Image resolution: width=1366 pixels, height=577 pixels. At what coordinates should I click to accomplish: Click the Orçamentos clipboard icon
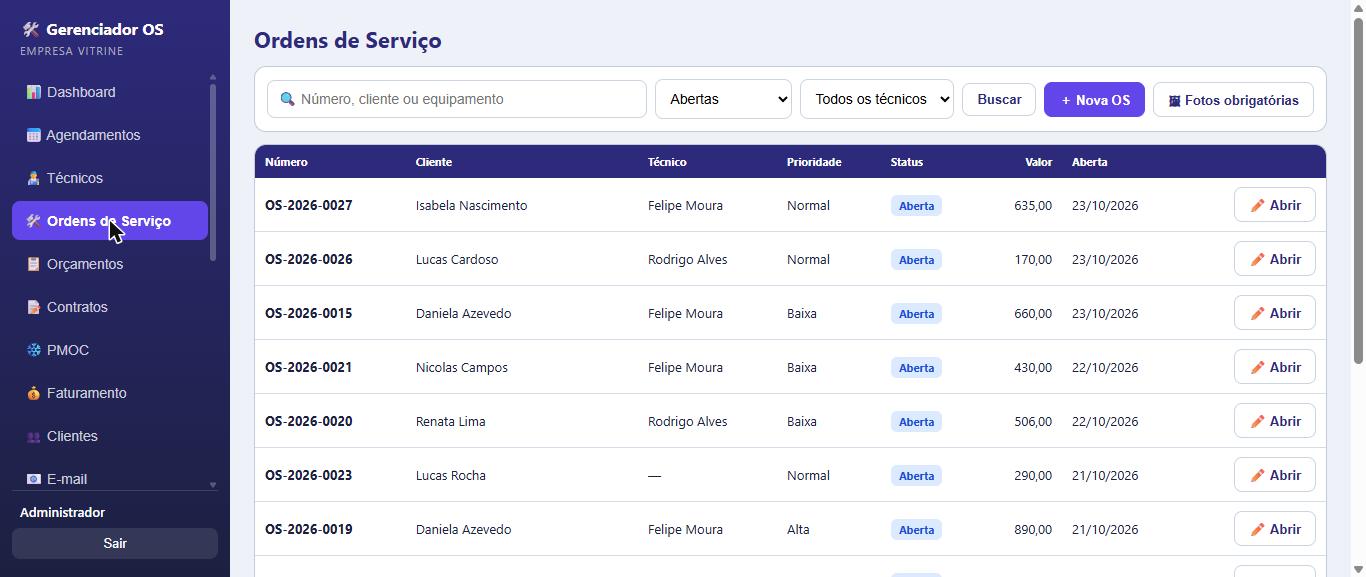tap(33, 264)
